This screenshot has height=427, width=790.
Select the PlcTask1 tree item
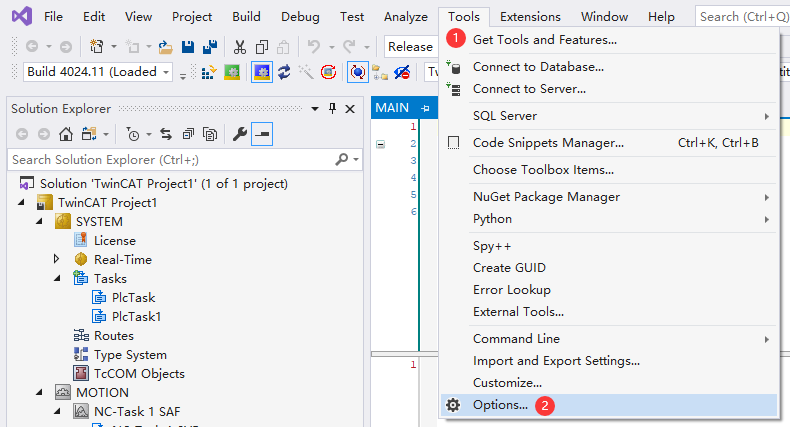click(x=137, y=317)
